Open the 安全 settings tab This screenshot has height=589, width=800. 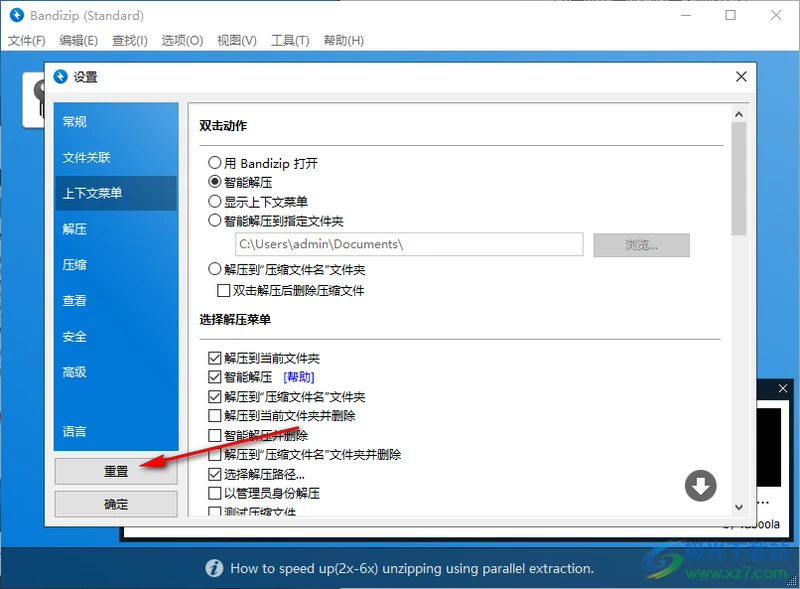point(116,336)
